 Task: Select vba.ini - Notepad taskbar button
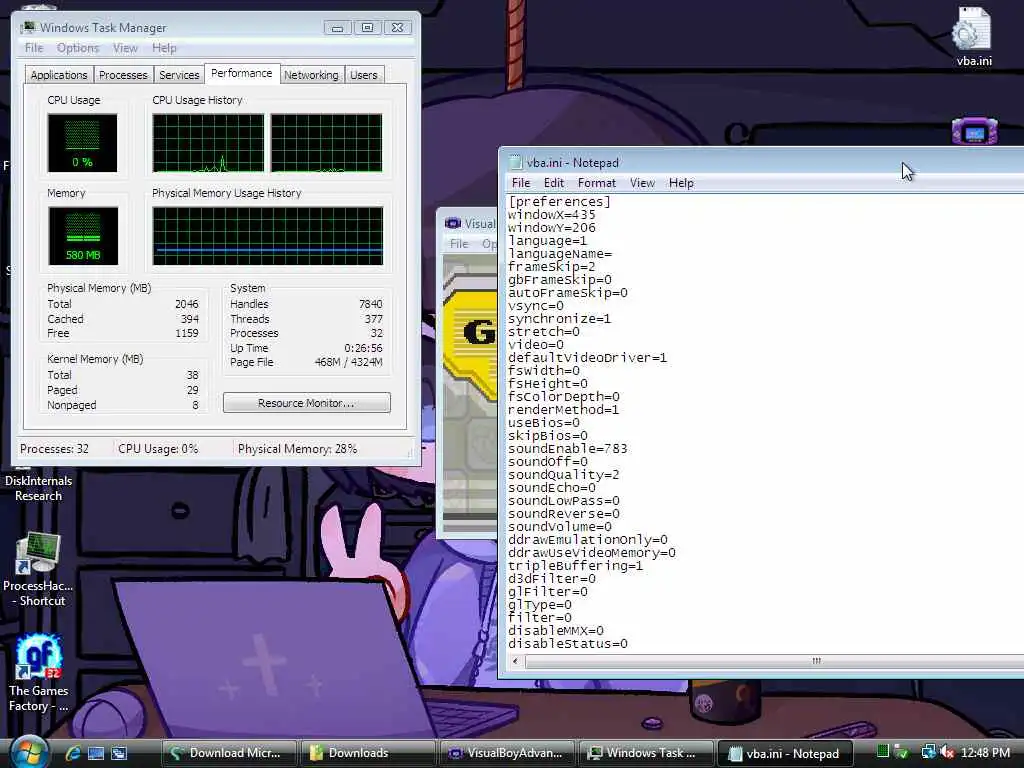click(785, 753)
